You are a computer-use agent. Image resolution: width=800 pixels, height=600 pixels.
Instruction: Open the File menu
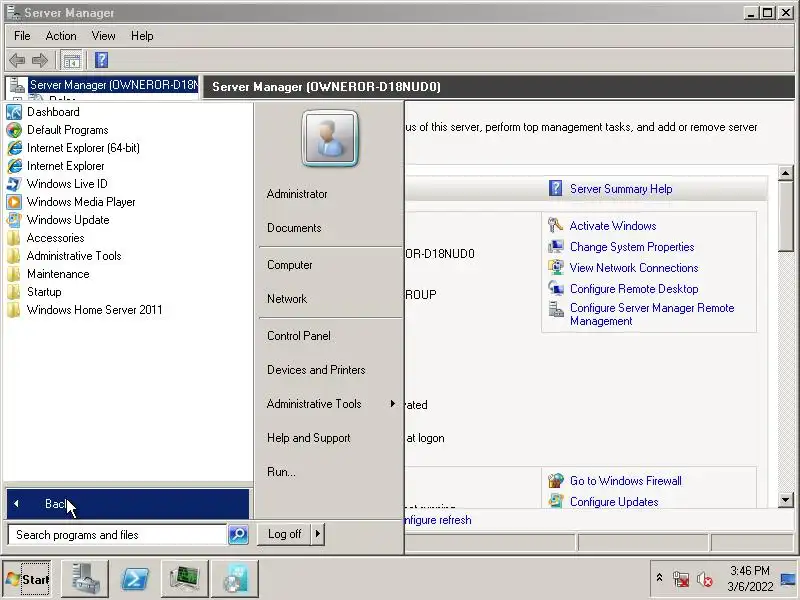22,36
